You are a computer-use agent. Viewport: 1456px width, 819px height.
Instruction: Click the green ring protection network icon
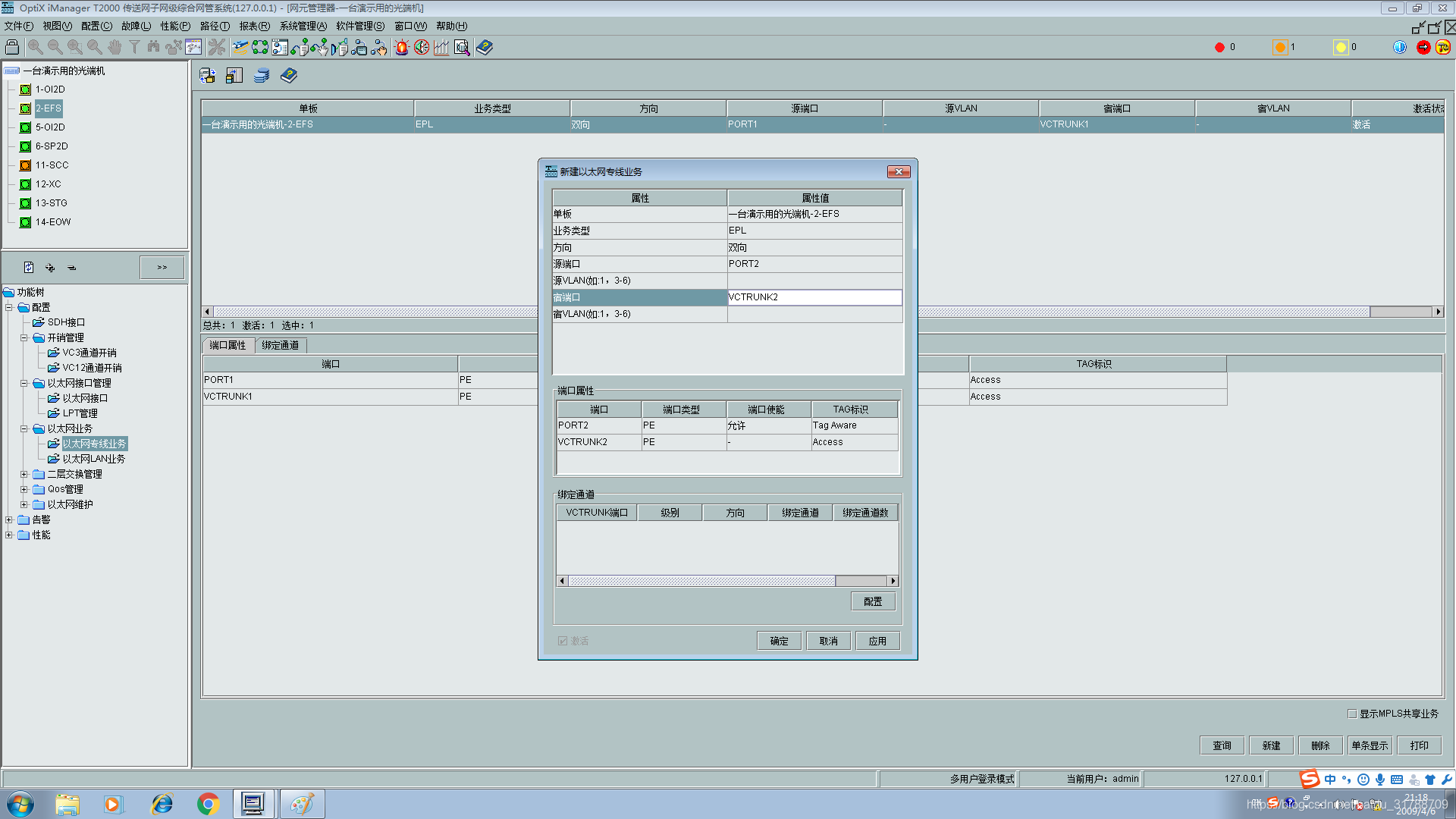[260, 47]
